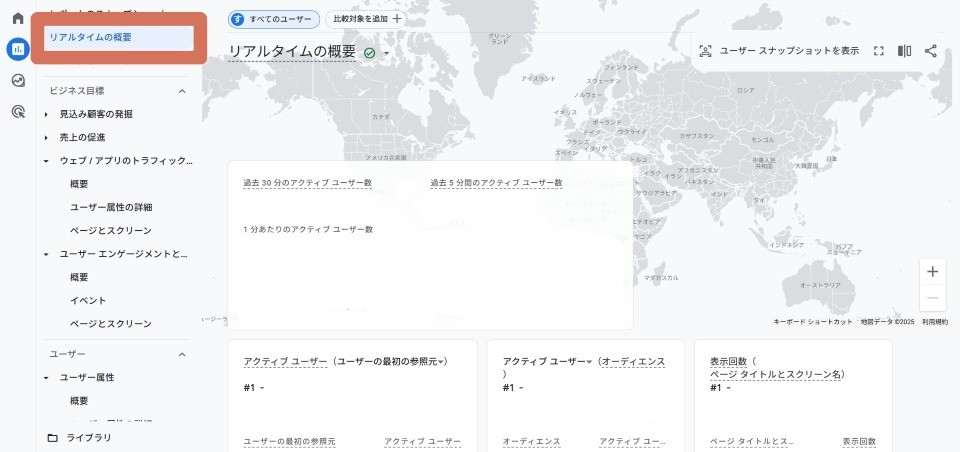This screenshot has height=452, width=960.
Task: Select the Reports bar chart icon
Action: coord(17,49)
